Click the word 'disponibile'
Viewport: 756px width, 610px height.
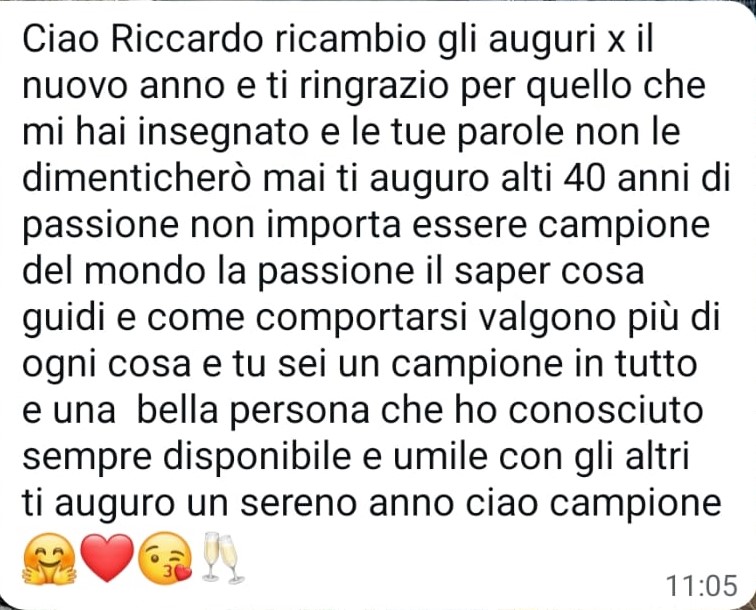pyautogui.click(x=257, y=457)
